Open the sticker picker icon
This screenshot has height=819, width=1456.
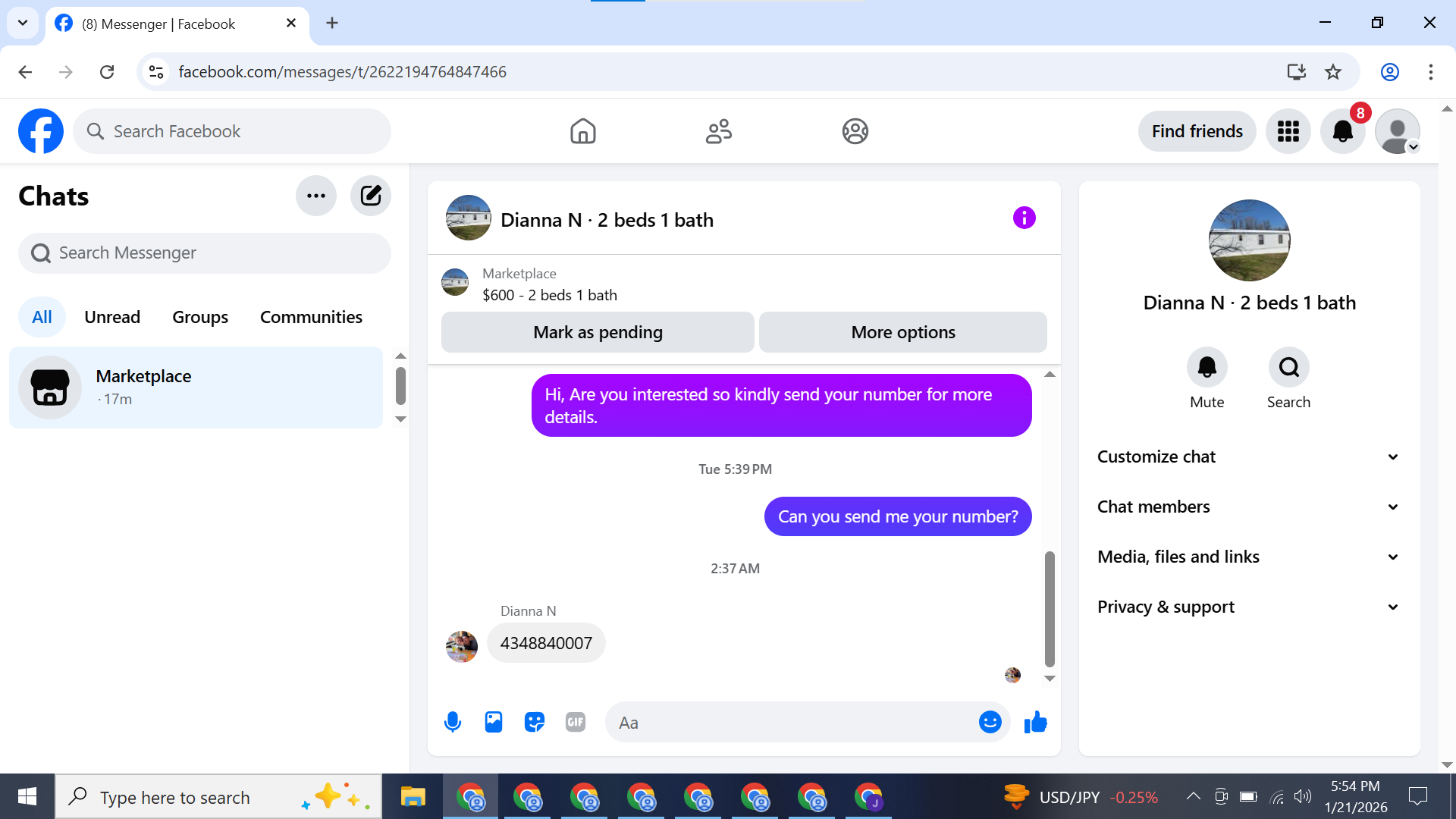coord(535,722)
